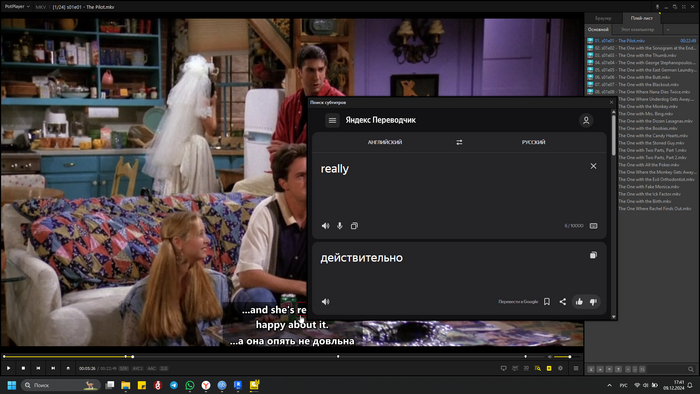The image size is (700, 394).
Task: Open the PotPlayer main menu dropdown
Action: pyautogui.click(x=17, y=7)
